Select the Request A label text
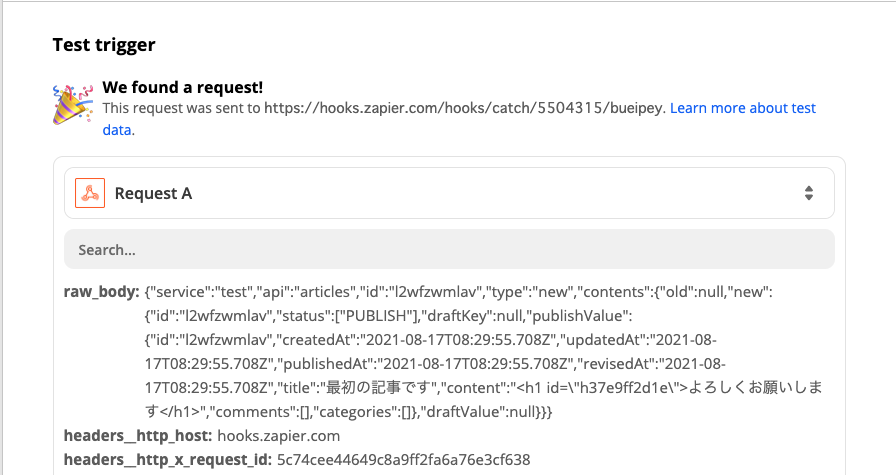Viewport: 896px width, 475px height. 153,193
